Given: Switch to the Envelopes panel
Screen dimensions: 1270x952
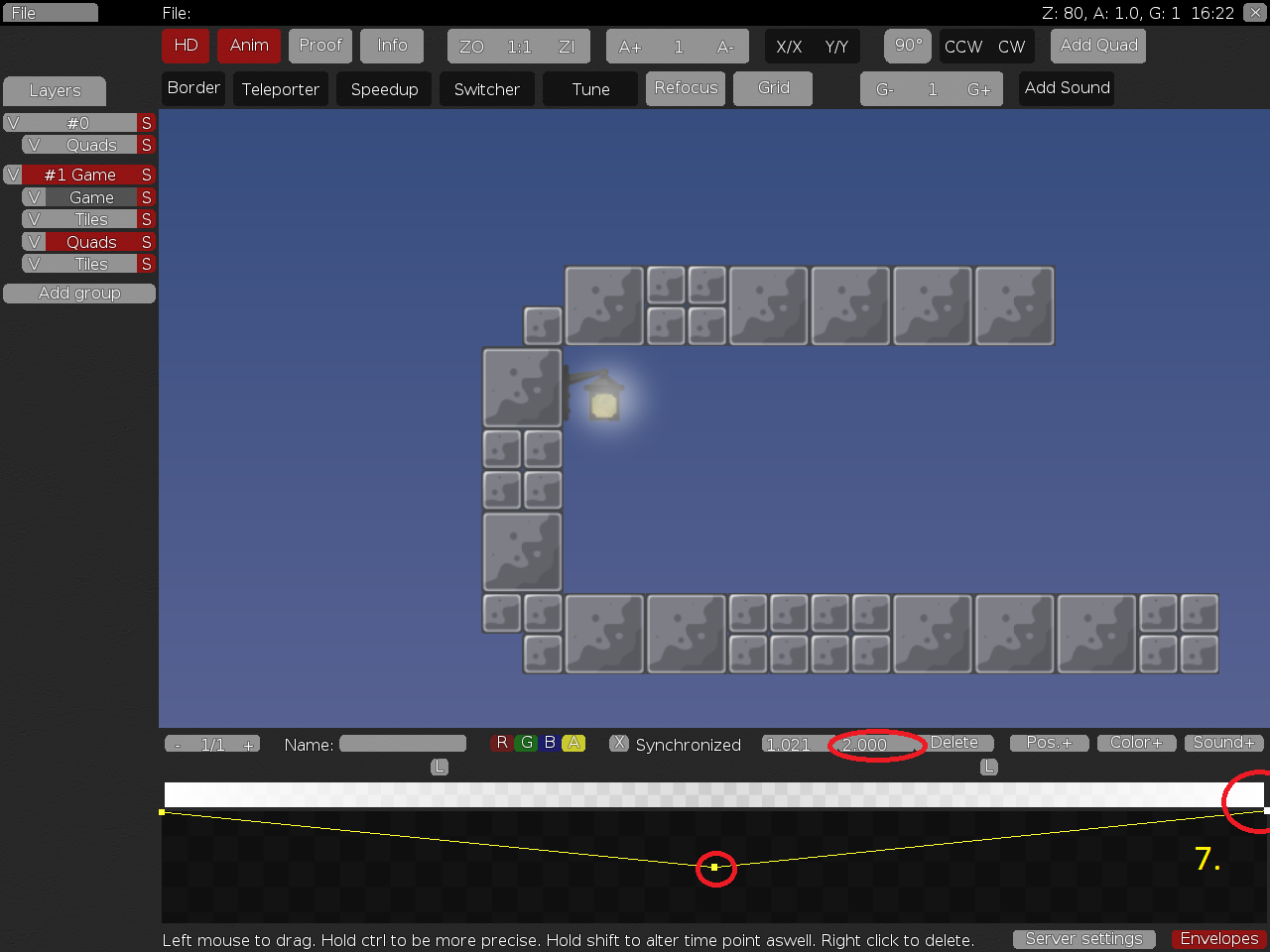Looking at the screenshot, I should pyautogui.click(x=1218, y=938).
